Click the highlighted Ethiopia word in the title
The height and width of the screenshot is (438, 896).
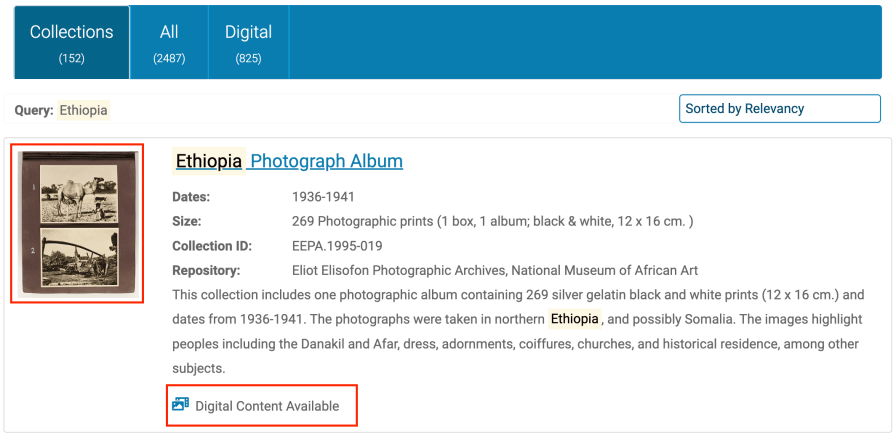coord(209,161)
